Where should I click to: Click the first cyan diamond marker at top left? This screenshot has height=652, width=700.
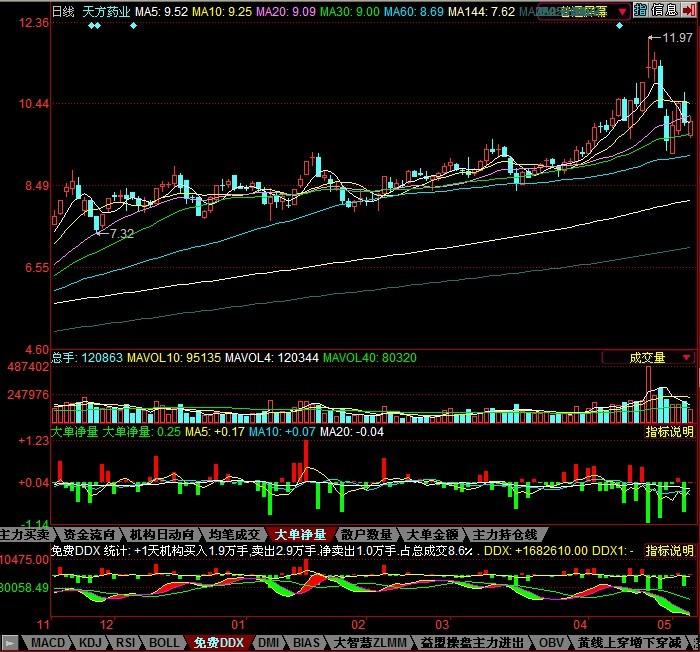(x=91, y=25)
